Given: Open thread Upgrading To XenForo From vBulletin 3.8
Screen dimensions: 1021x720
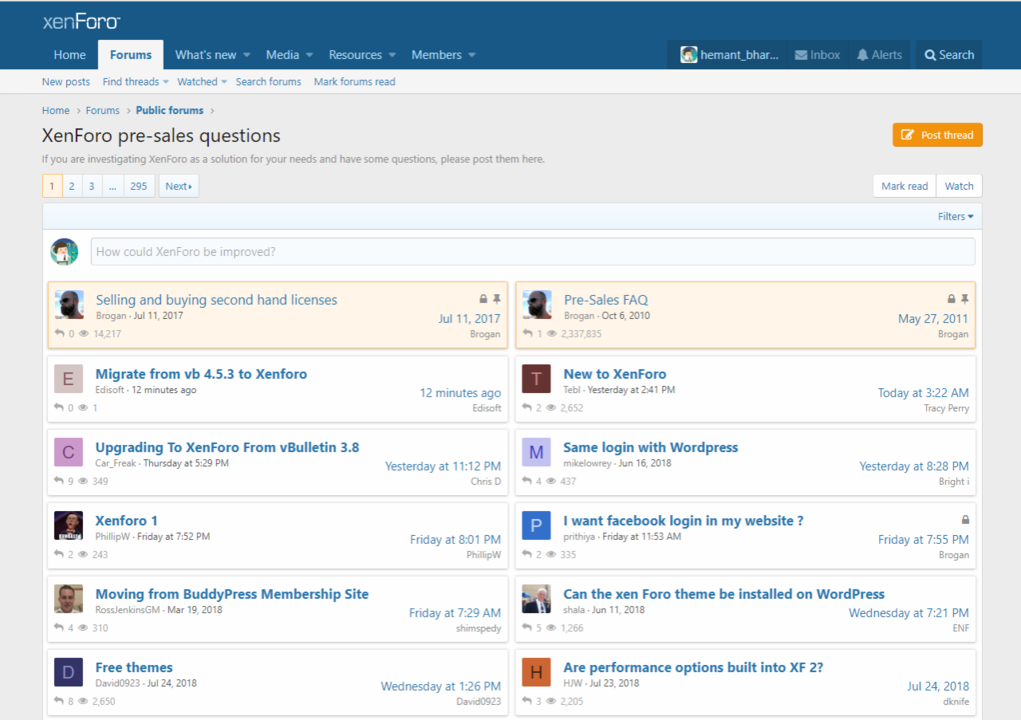Looking at the screenshot, I should coord(227,448).
